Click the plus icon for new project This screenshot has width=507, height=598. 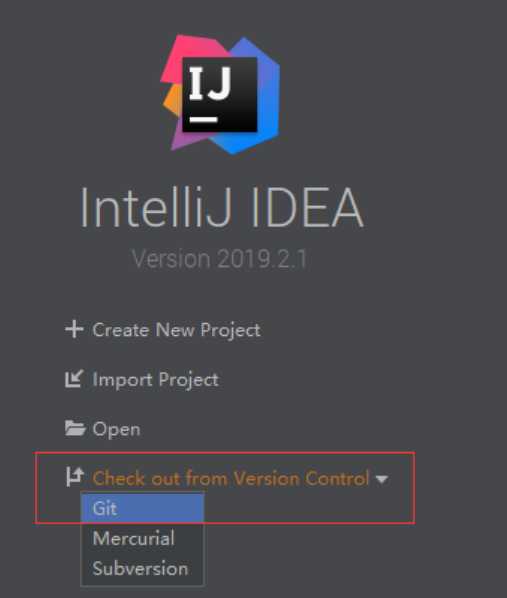74,329
